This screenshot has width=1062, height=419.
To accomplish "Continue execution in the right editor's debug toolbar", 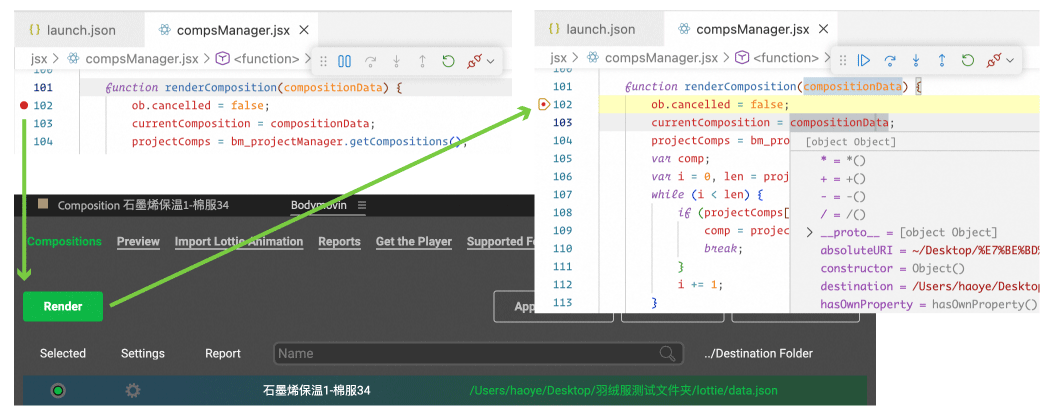I will [864, 60].
